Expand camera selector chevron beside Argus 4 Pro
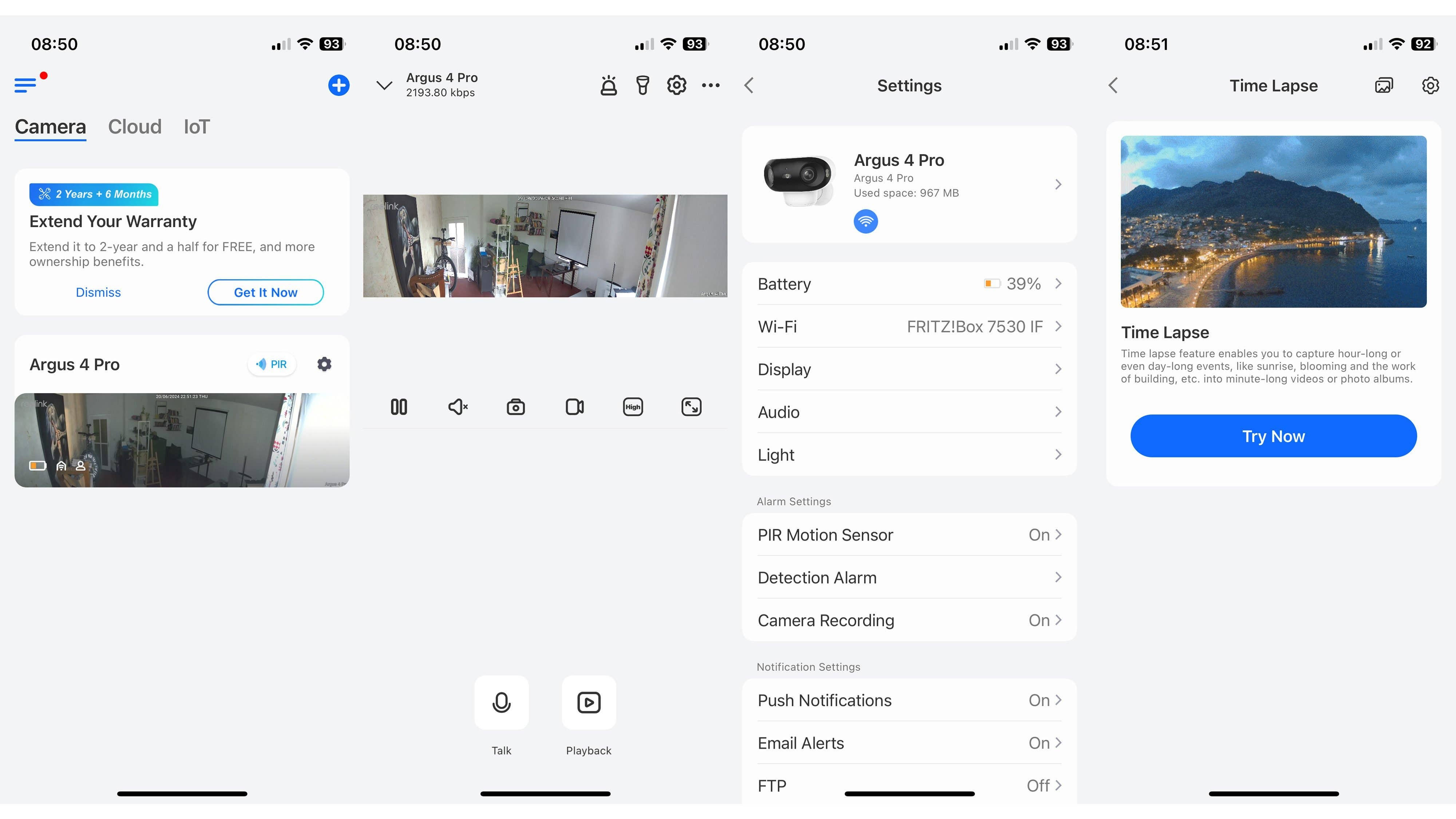 tap(384, 86)
